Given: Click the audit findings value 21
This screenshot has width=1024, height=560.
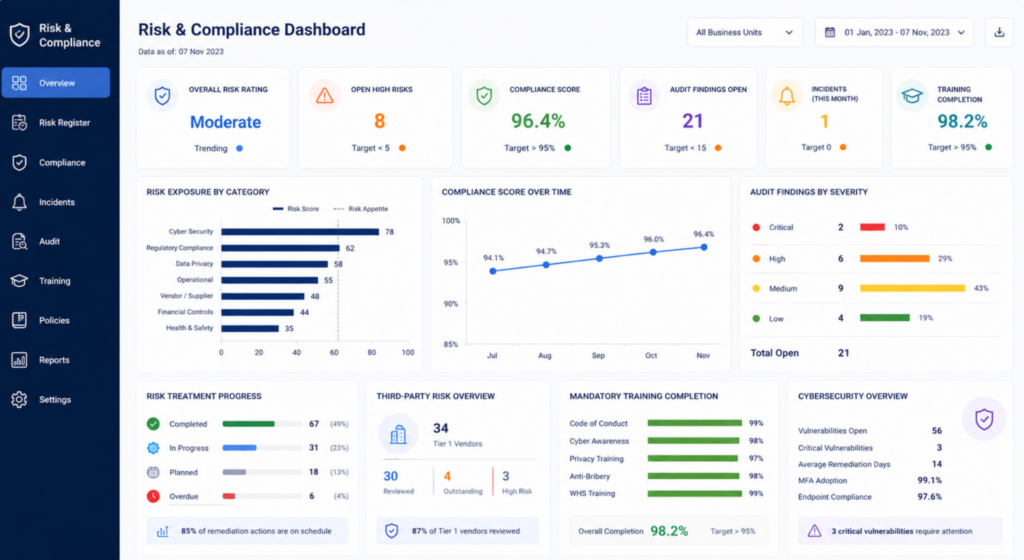Looking at the screenshot, I should pyautogui.click(x=692, y=121).
